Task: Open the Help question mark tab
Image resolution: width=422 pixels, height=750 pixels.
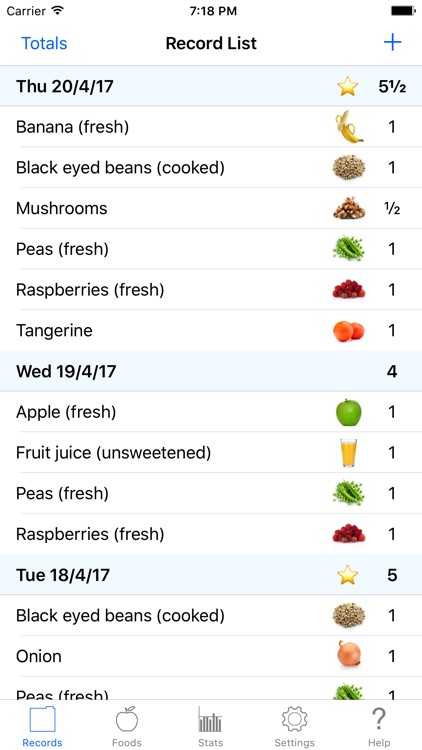Action: pos(378,726)
